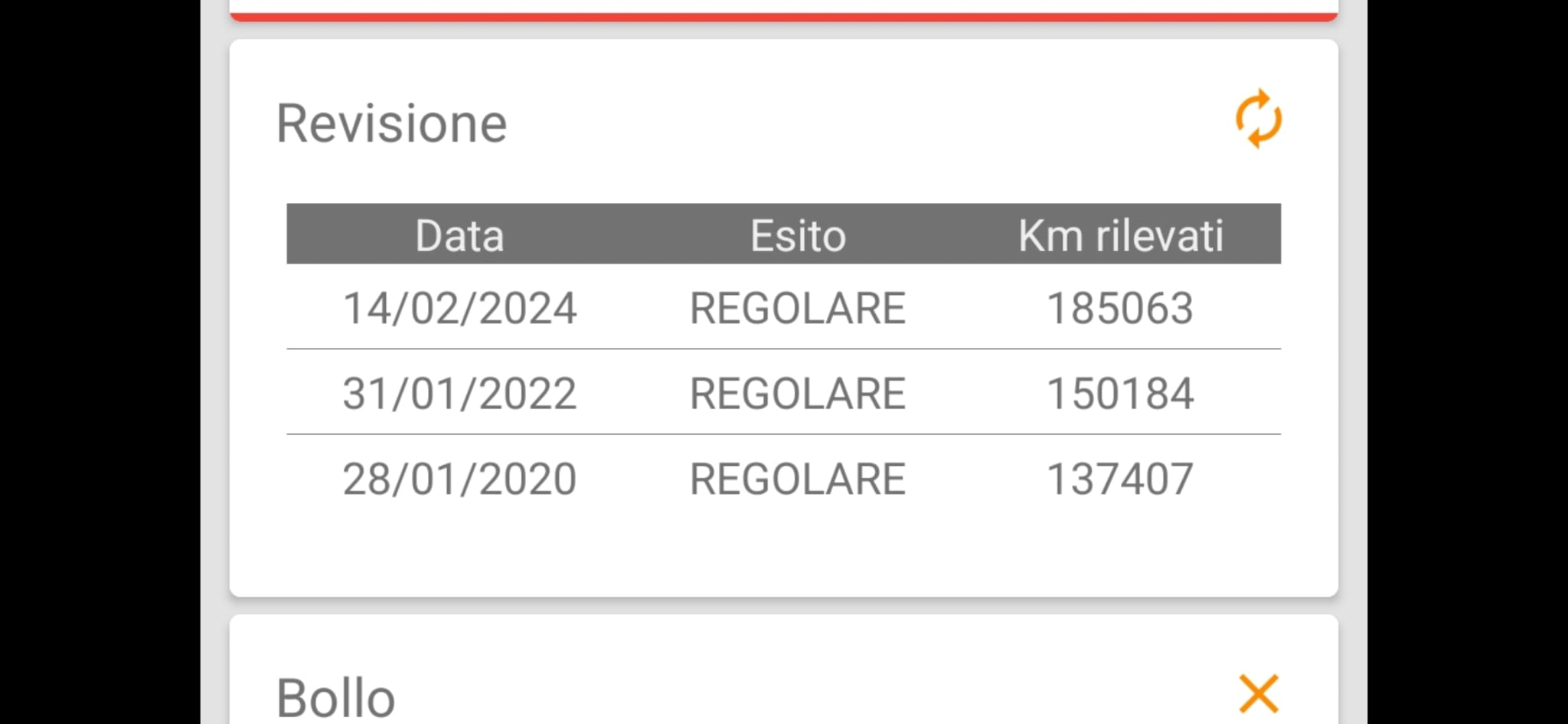1568x724 pixels.
Task: Select the 137407 km reading
Action: pos(1120,479)
